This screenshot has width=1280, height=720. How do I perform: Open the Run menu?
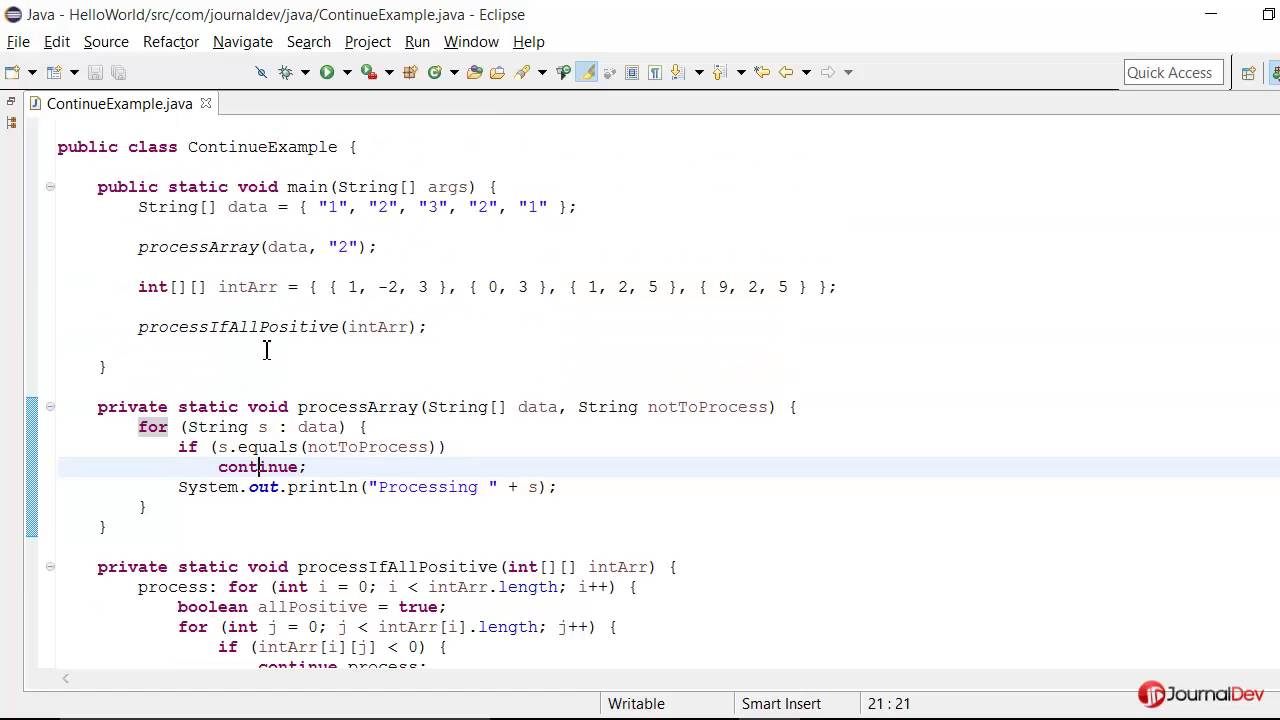pos(417,41)
